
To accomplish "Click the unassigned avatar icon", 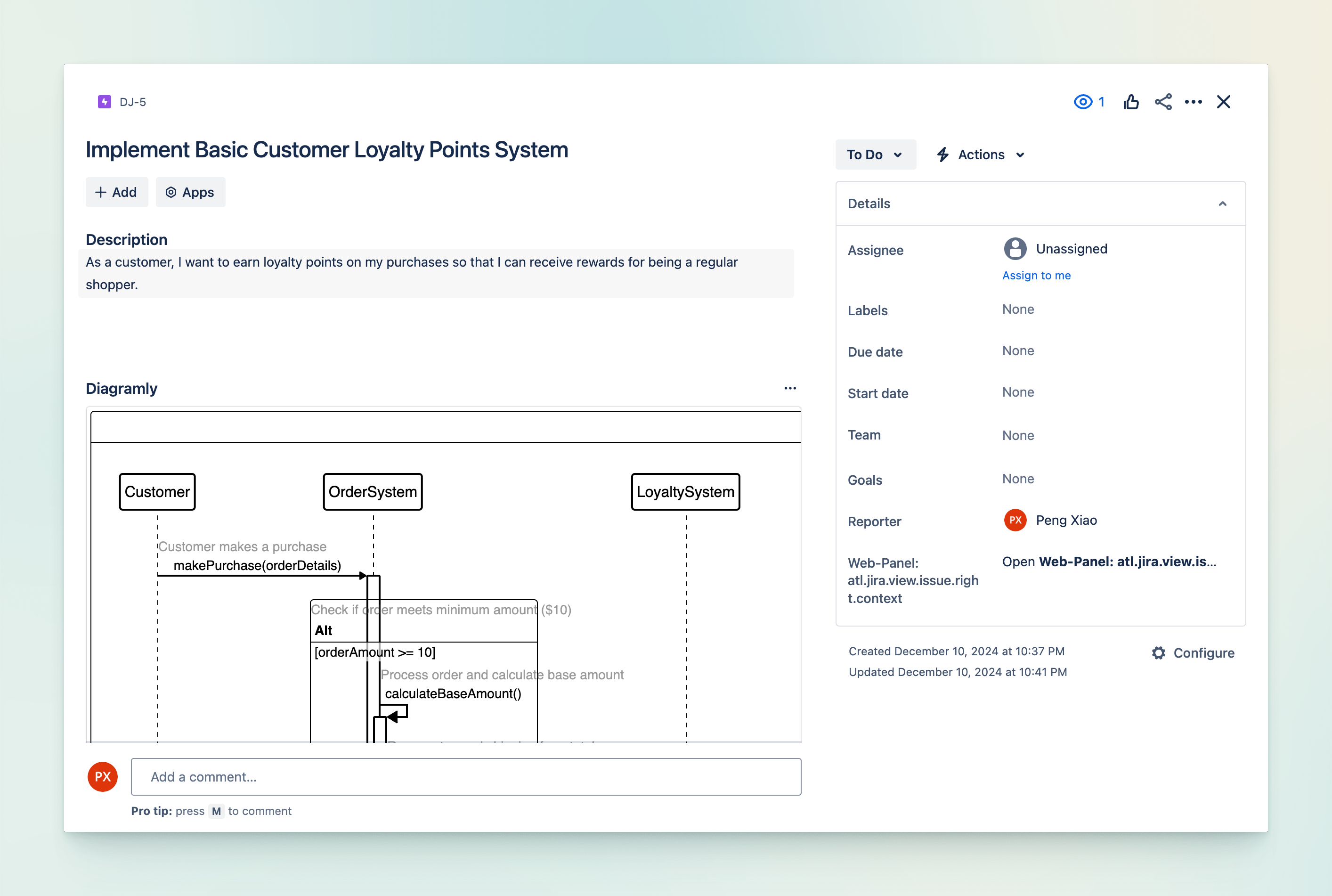I will coord(1015,249).
